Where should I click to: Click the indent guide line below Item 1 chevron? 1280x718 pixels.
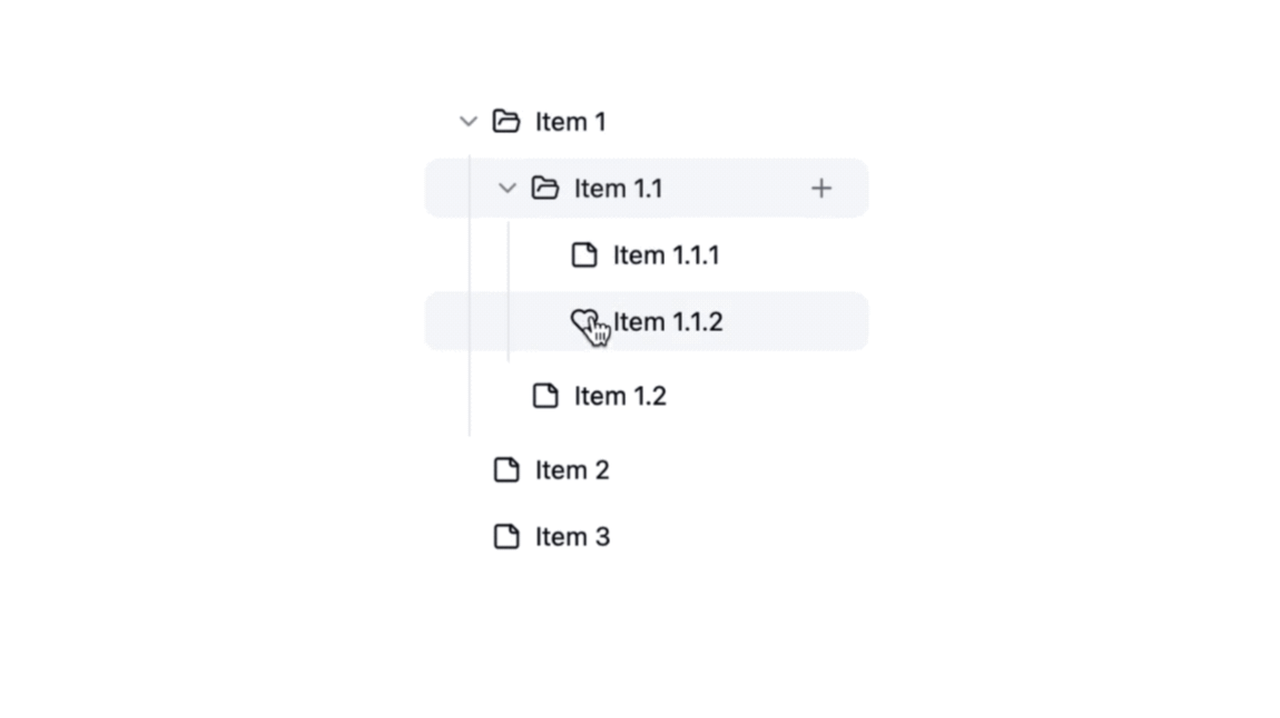(x=469, y=300)
